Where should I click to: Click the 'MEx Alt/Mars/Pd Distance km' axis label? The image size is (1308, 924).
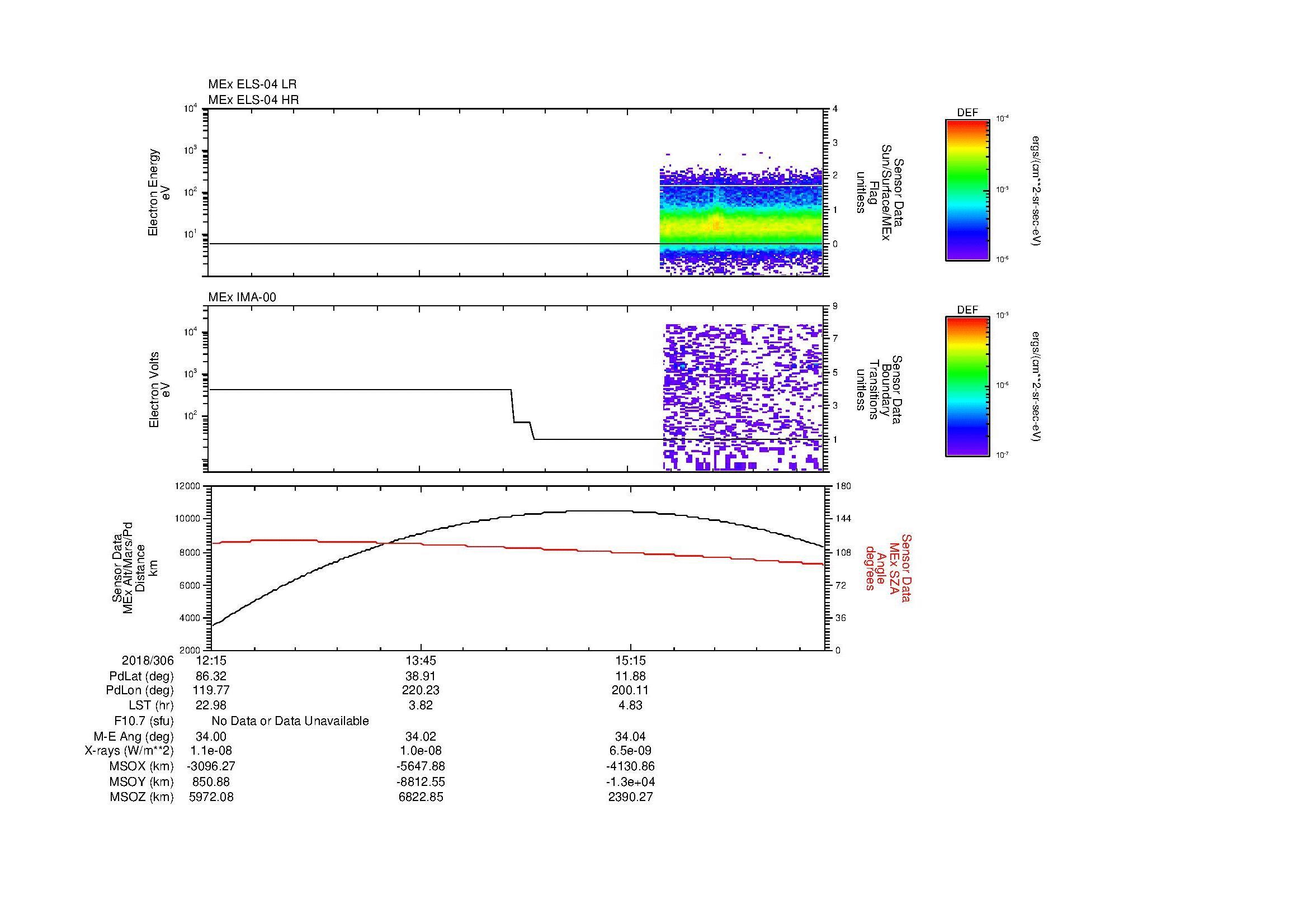pyautogui.click(x=134, y=567)
